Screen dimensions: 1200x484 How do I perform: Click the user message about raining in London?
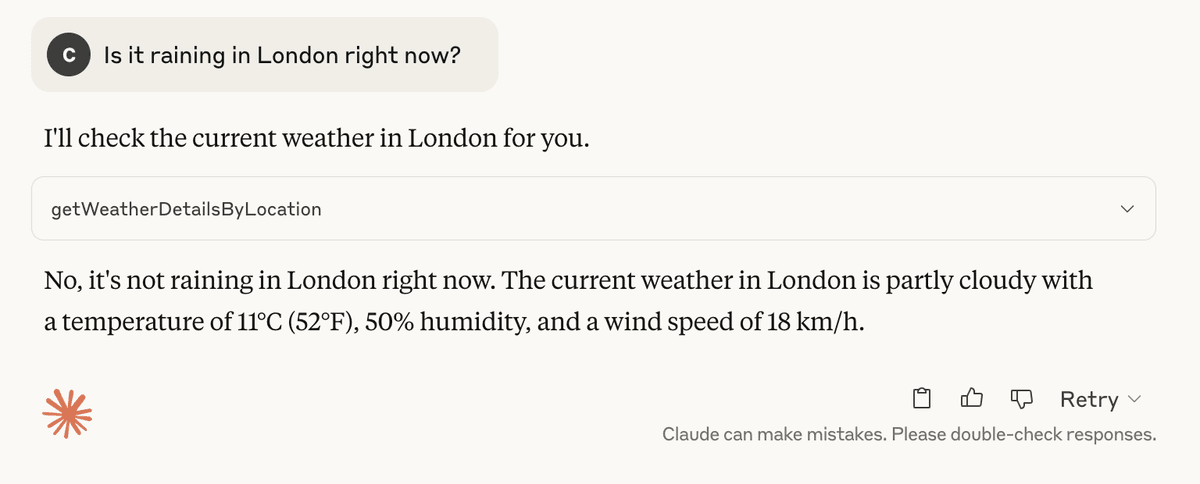(x=282, y=55)
